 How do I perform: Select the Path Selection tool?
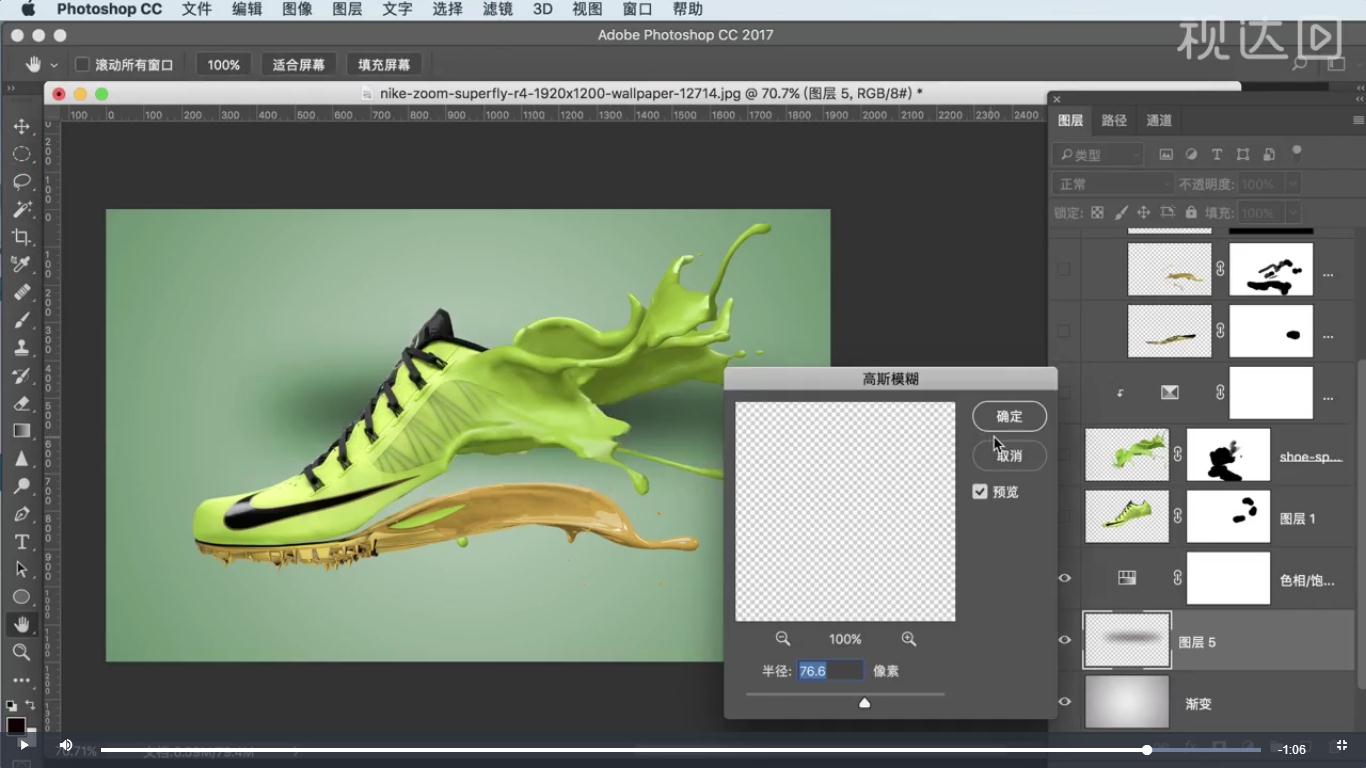21,569
